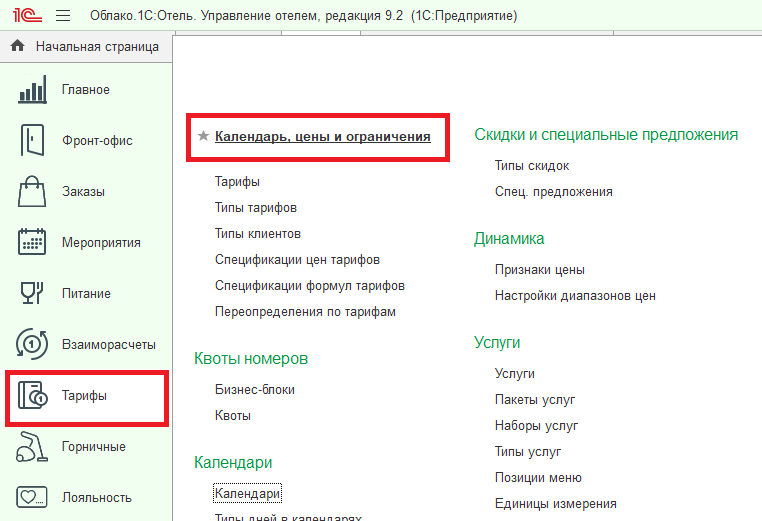This screenshot has width=762, height=521.
Task: Open Типы скидок
Action: (532, 166)
